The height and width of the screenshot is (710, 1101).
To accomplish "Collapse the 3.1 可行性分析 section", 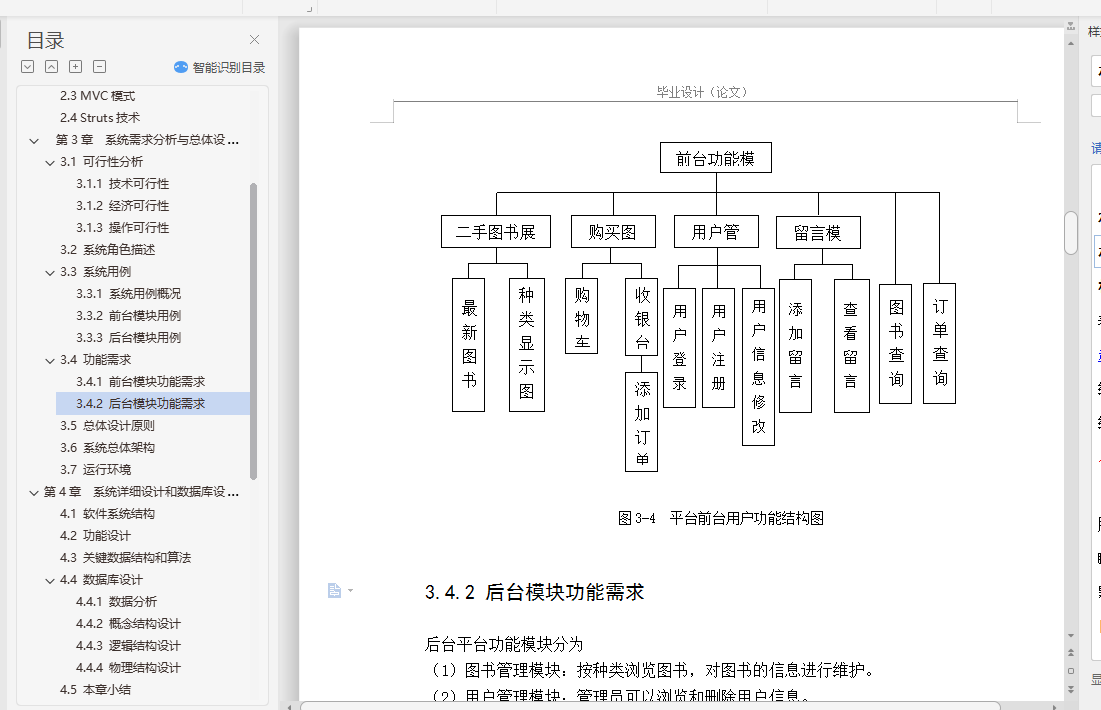I will 50,162.
